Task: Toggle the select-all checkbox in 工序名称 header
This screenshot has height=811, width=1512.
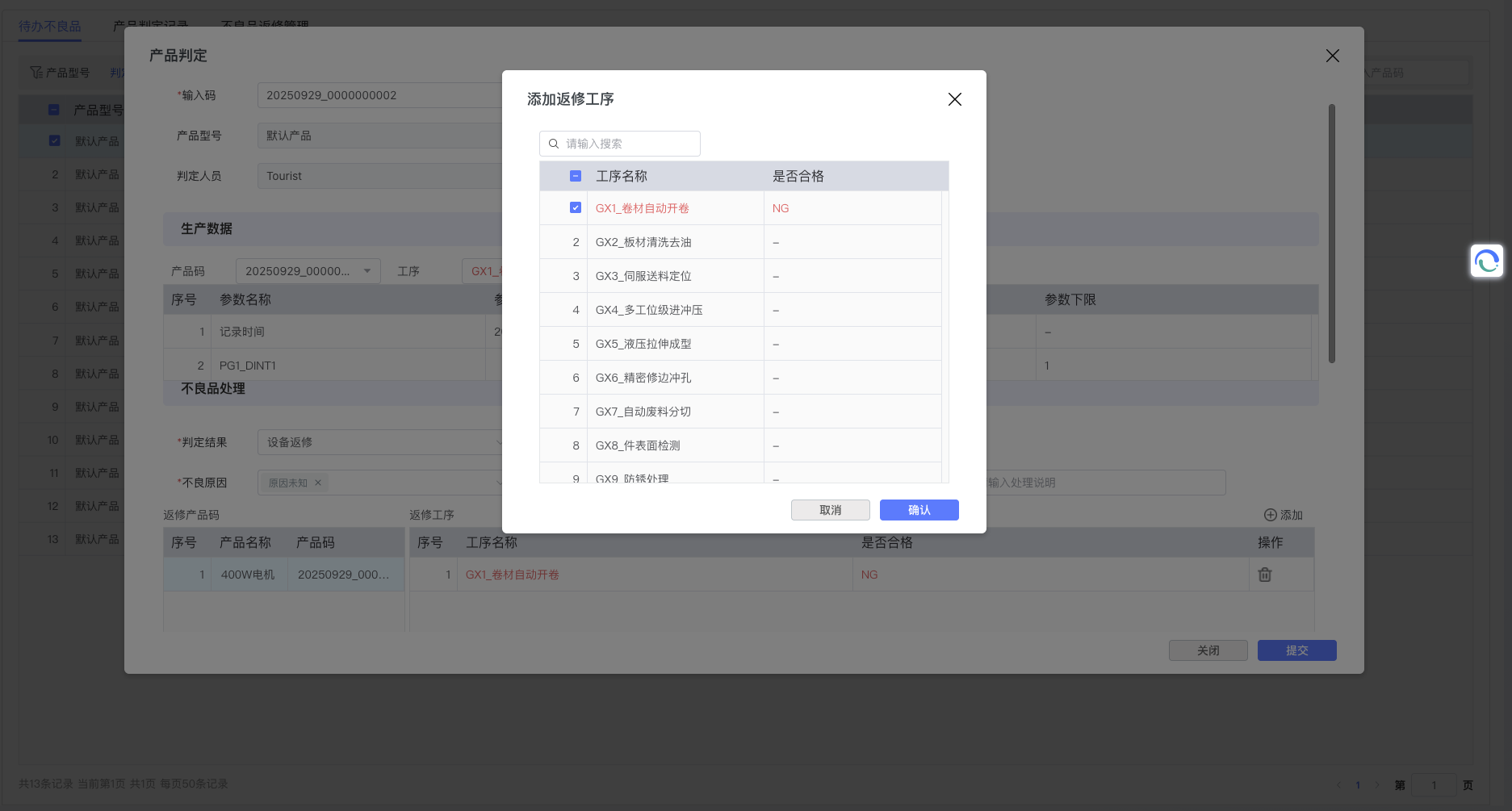Action: tap(576, 176)
